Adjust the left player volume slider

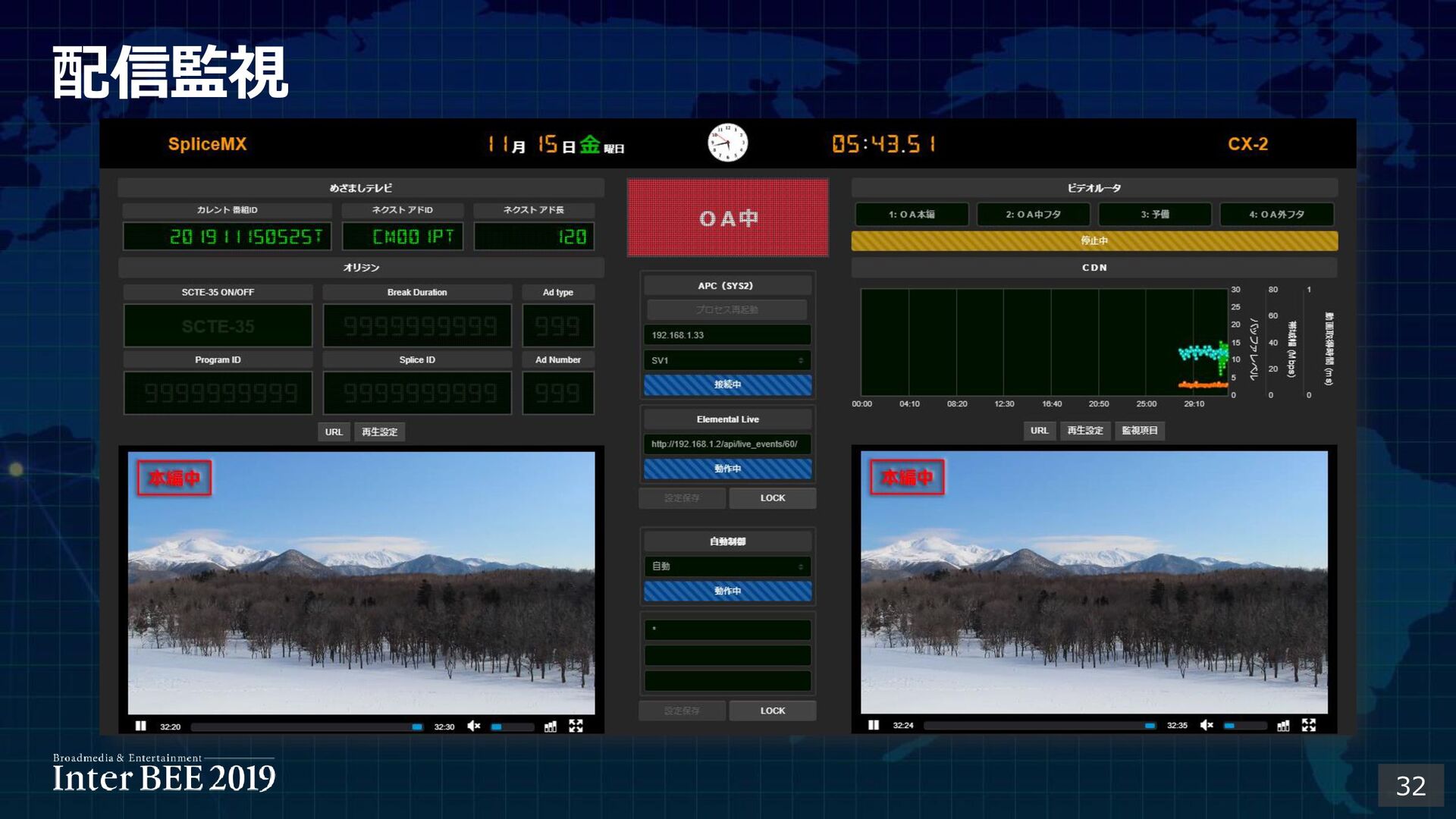pyautogui.click(x=512, y=726)
